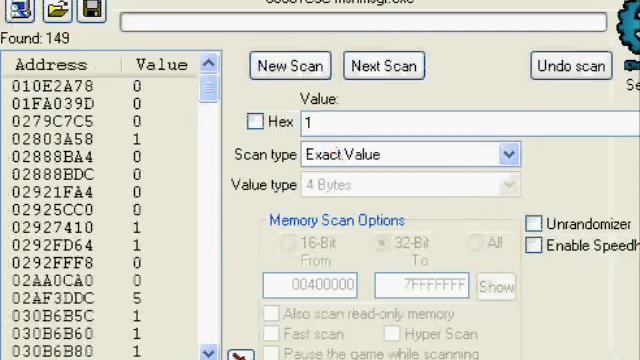This screenshot has width=640, height=360.
Task: Click the results list scroll down arrow
Action: click(209, 352)
